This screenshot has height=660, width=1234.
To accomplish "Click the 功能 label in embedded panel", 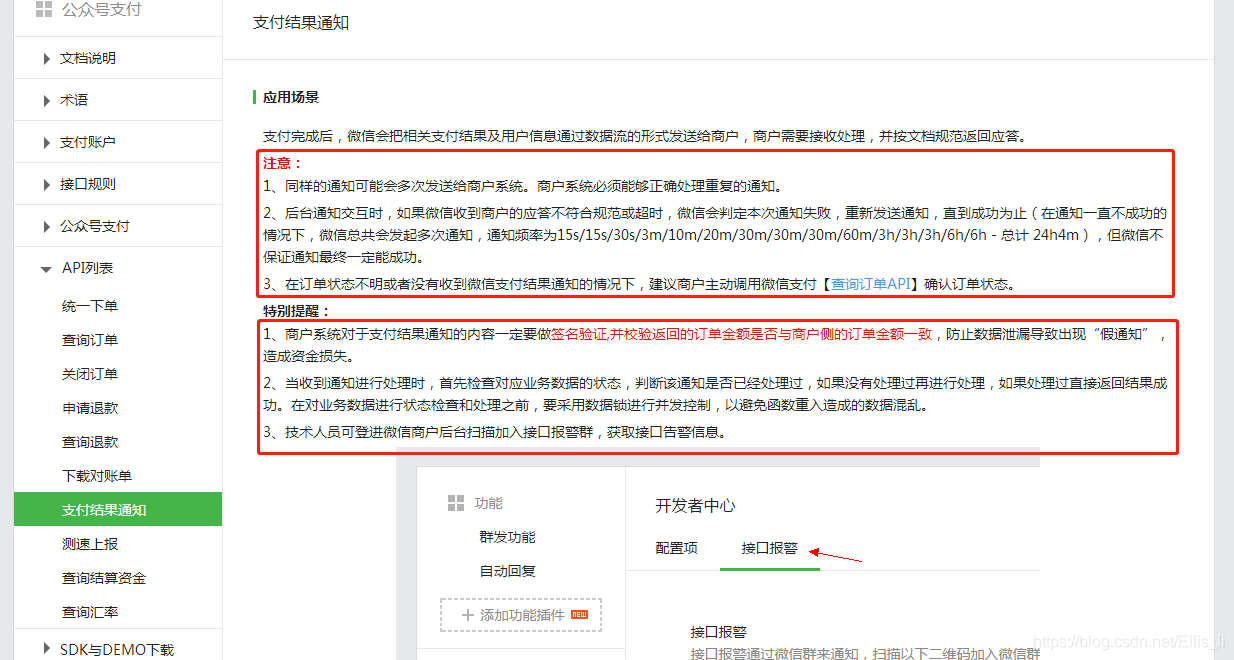I will click(x=489, y=503).
